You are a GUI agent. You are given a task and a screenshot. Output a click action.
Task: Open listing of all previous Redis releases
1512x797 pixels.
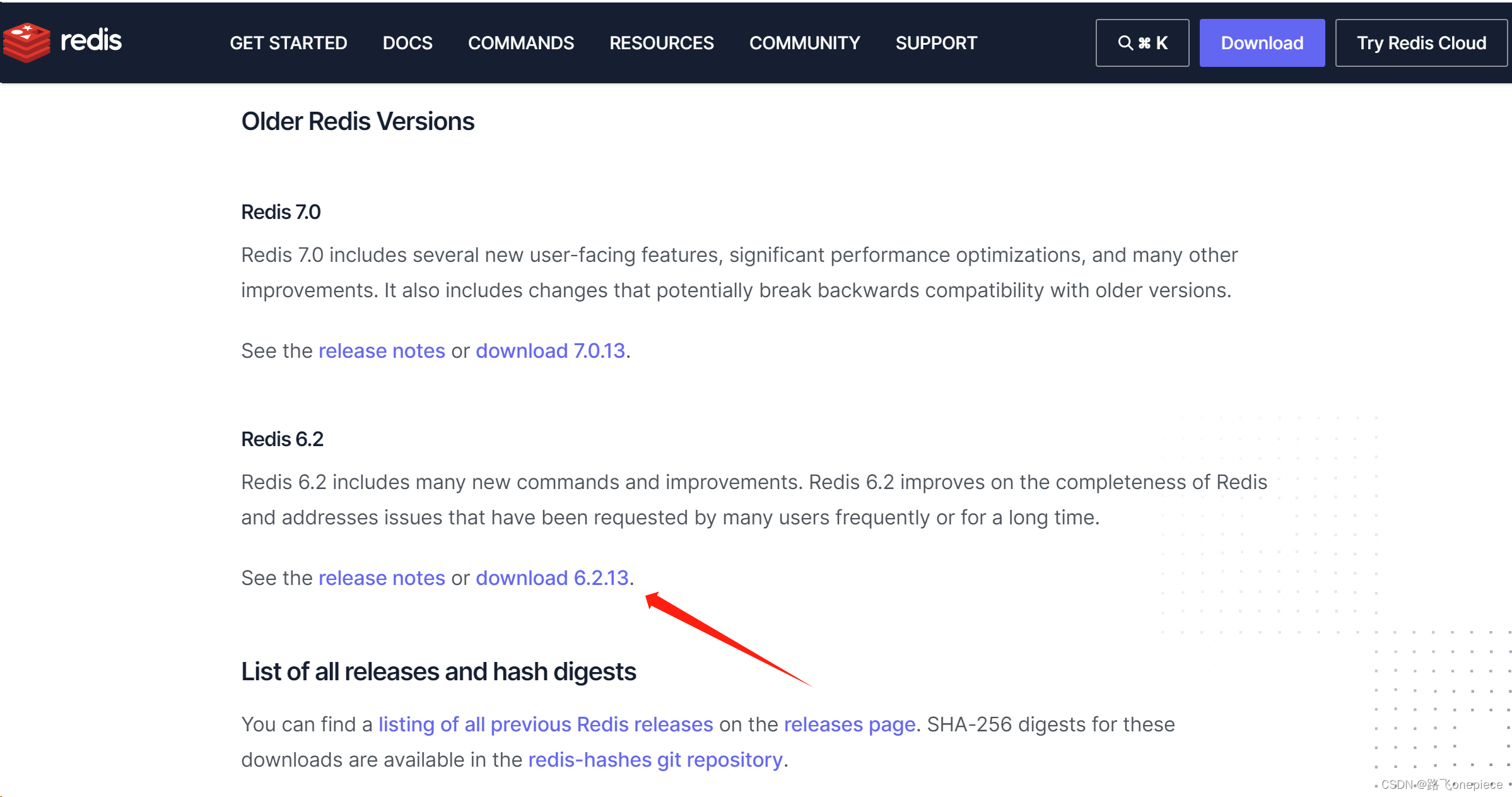click(x=546, y=724)
